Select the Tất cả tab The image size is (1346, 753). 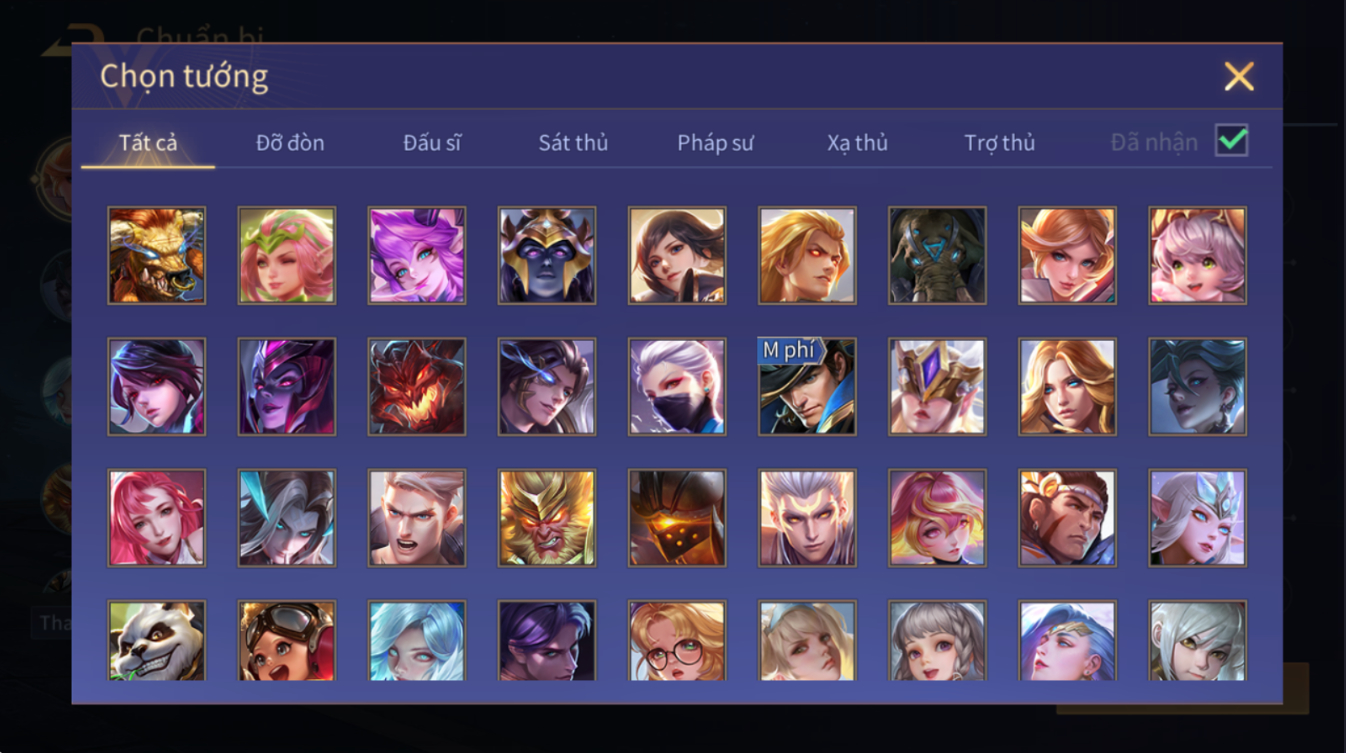click(148, 143)
